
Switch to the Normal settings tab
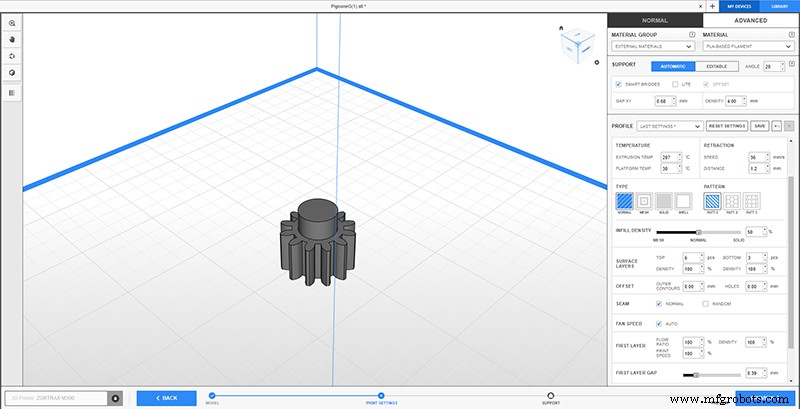[x=655, y=20]
